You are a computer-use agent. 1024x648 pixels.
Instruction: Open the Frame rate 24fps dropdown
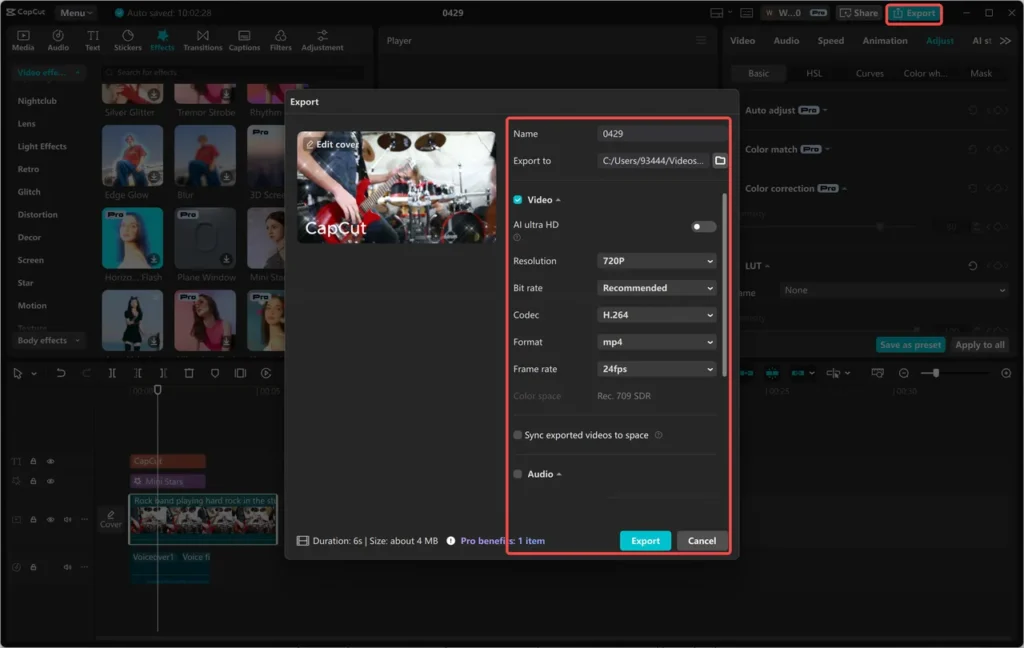(x=657, y=369)
